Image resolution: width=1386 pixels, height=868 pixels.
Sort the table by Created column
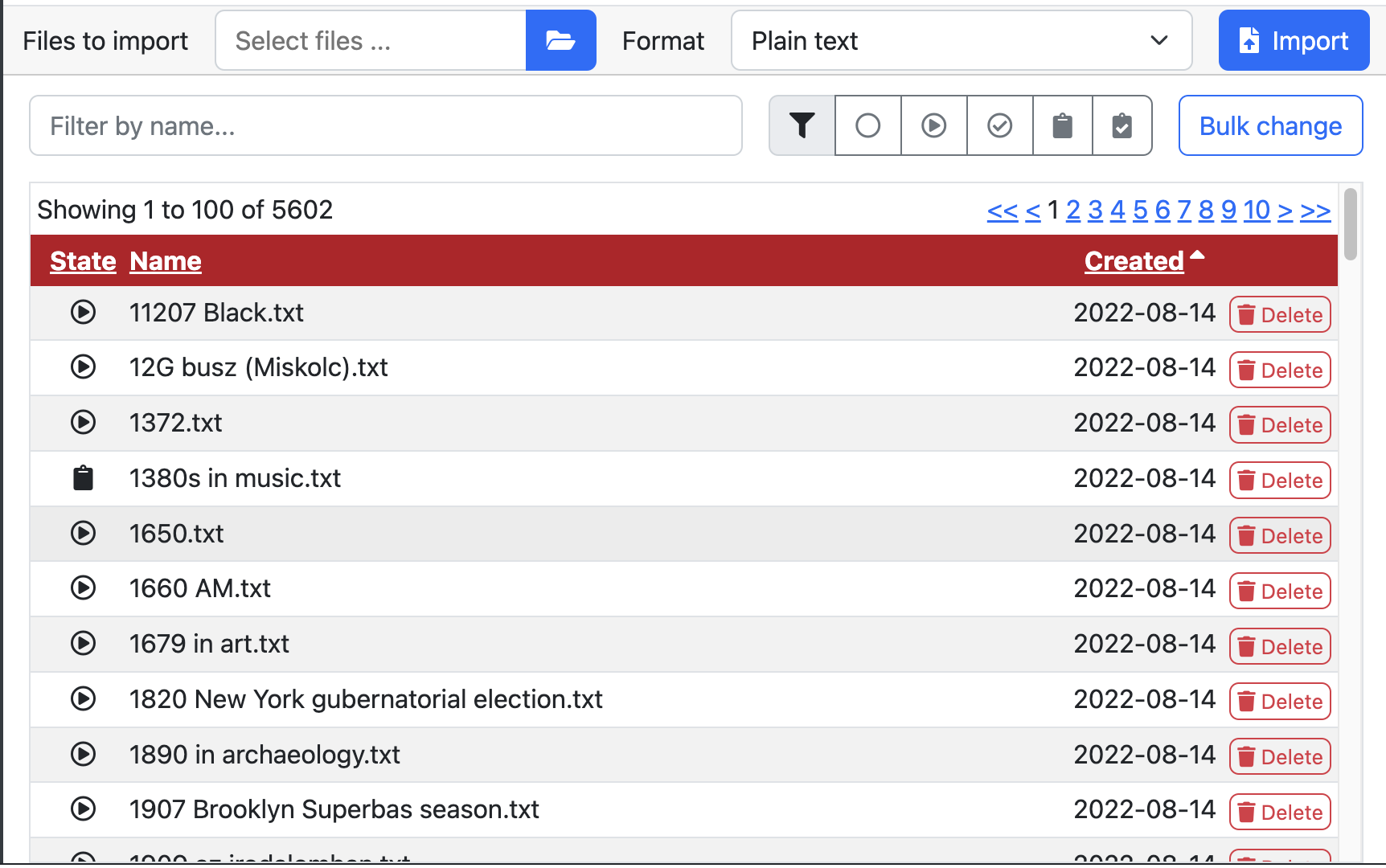click(1134, 261)
